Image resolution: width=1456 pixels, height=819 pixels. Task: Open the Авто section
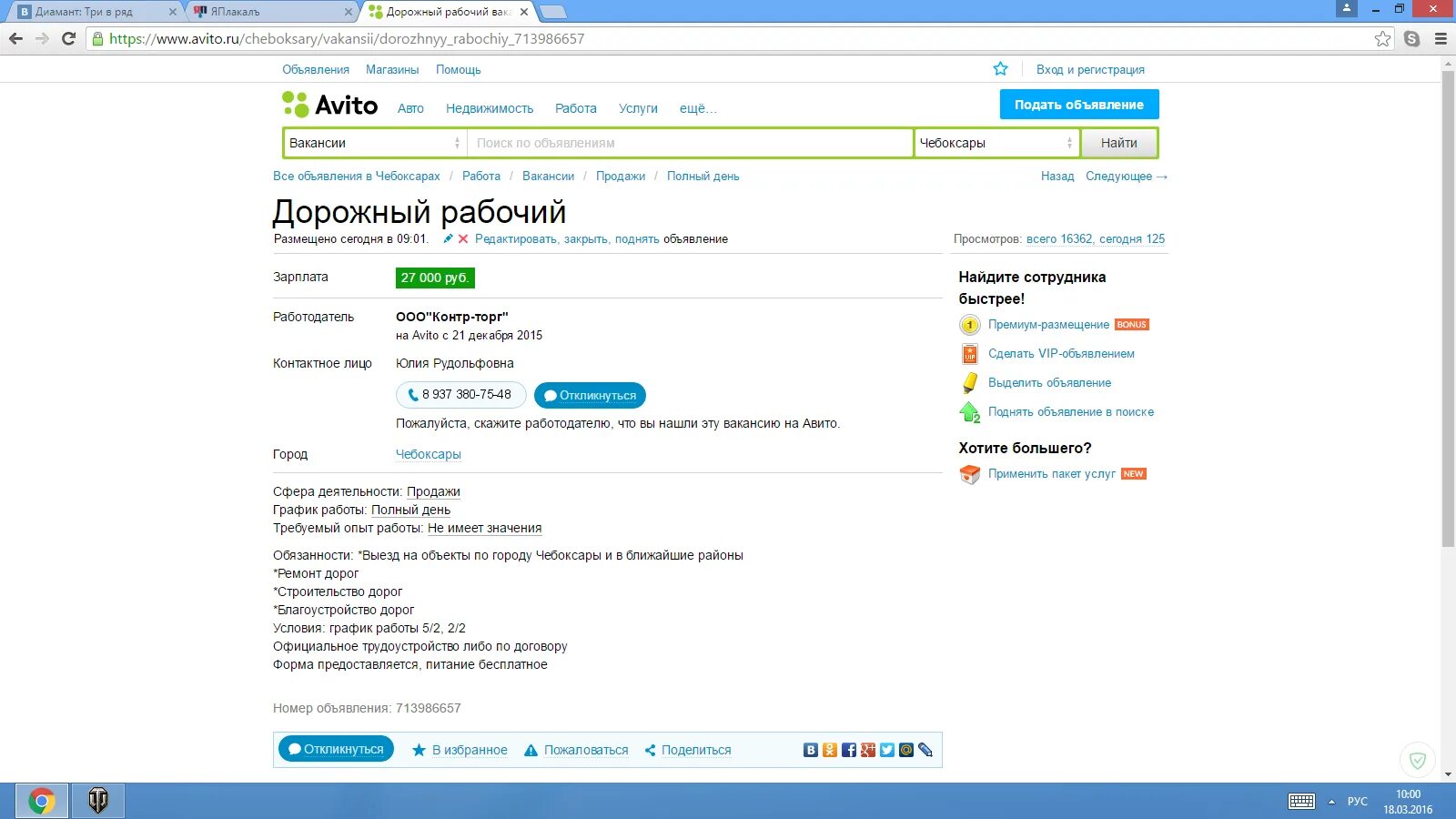[410, 108]
